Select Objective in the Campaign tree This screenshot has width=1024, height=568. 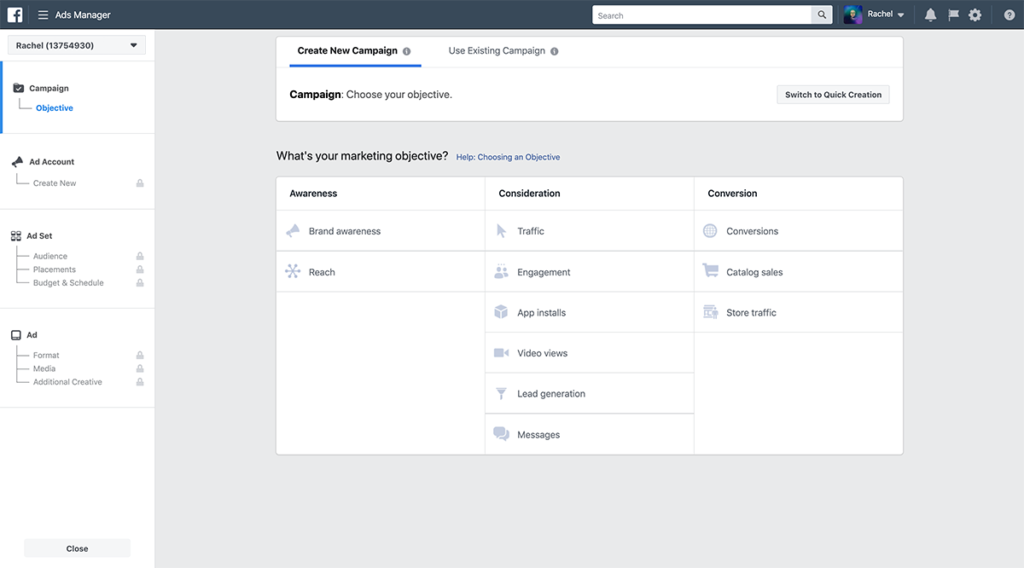coord(54,108)
